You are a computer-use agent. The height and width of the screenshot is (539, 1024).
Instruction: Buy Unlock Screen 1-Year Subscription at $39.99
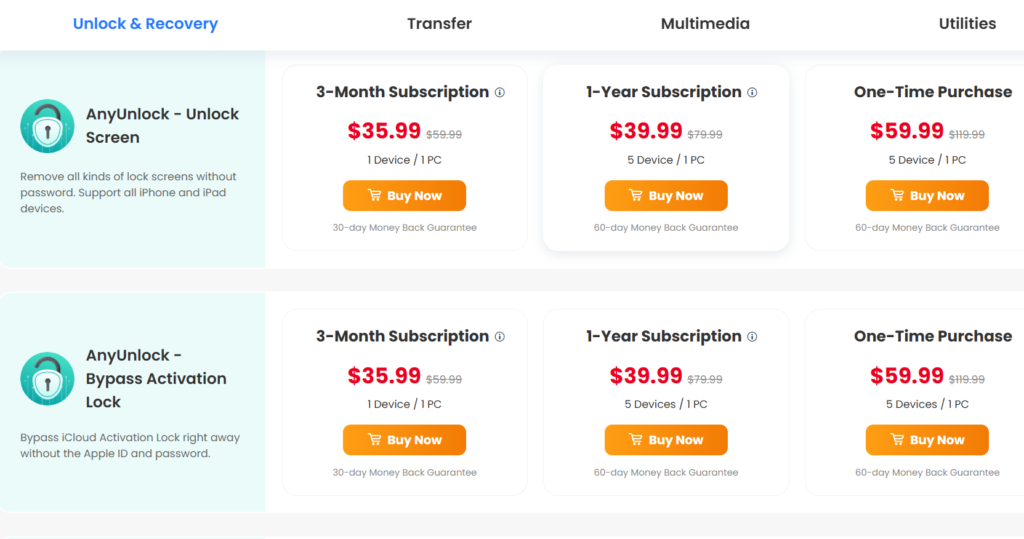pyautogui.click(x=666, y=195)
